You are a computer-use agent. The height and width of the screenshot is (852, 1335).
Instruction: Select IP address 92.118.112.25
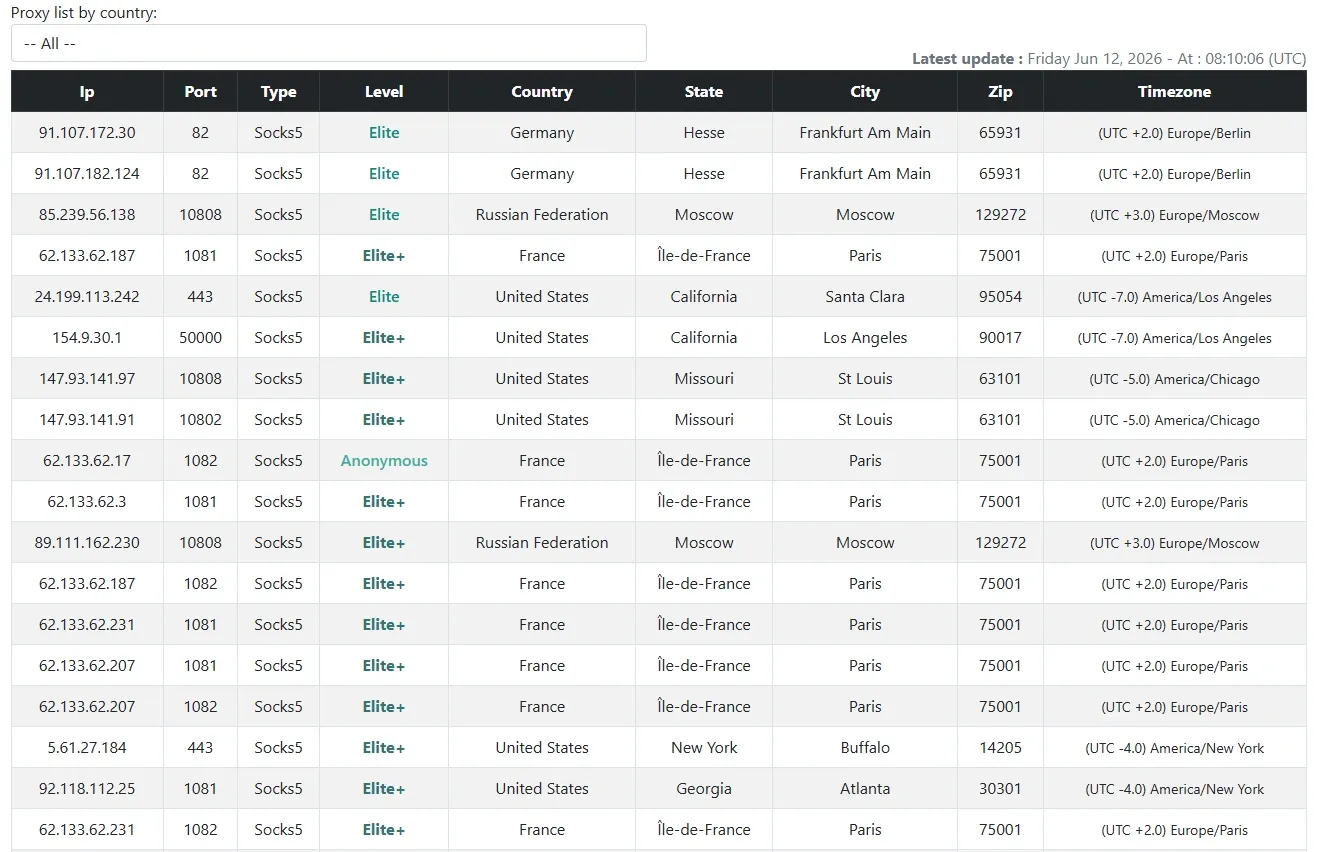pyautogui.click(x=87, y=789)
